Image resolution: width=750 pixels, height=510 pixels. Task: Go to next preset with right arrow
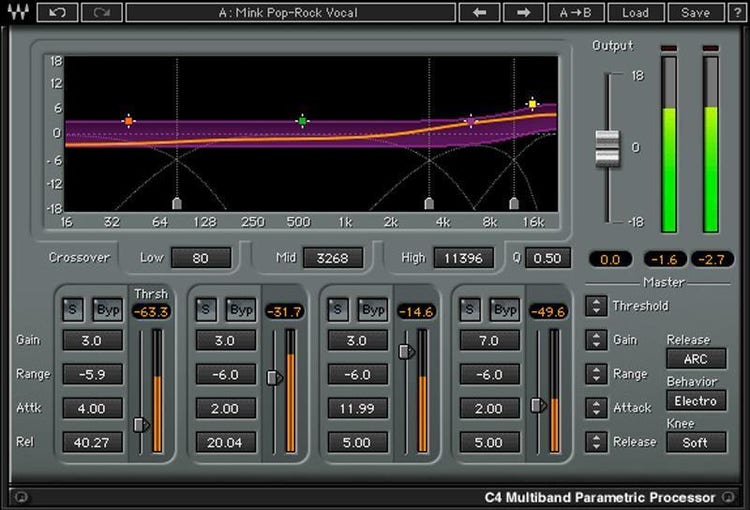point(523,13)
